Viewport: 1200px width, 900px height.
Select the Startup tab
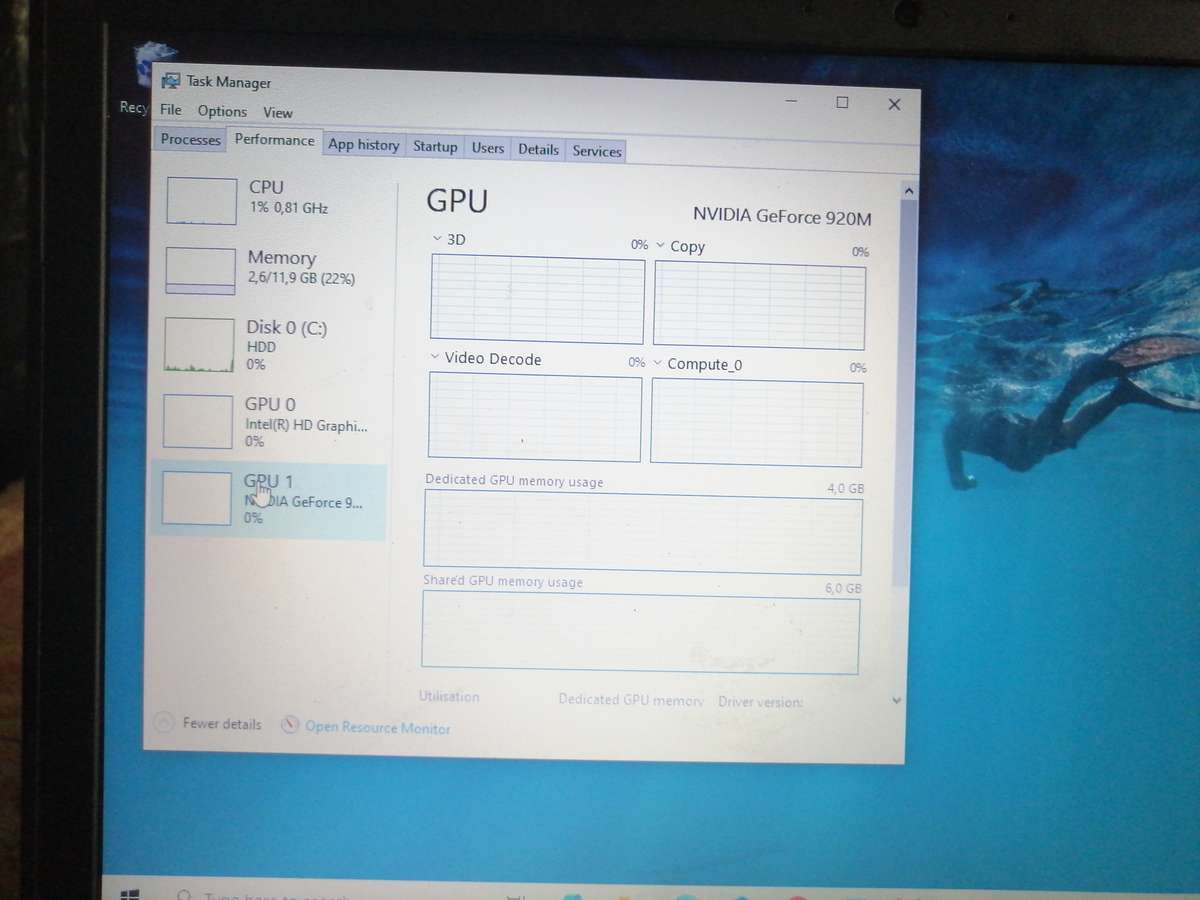tap(435, 147)
